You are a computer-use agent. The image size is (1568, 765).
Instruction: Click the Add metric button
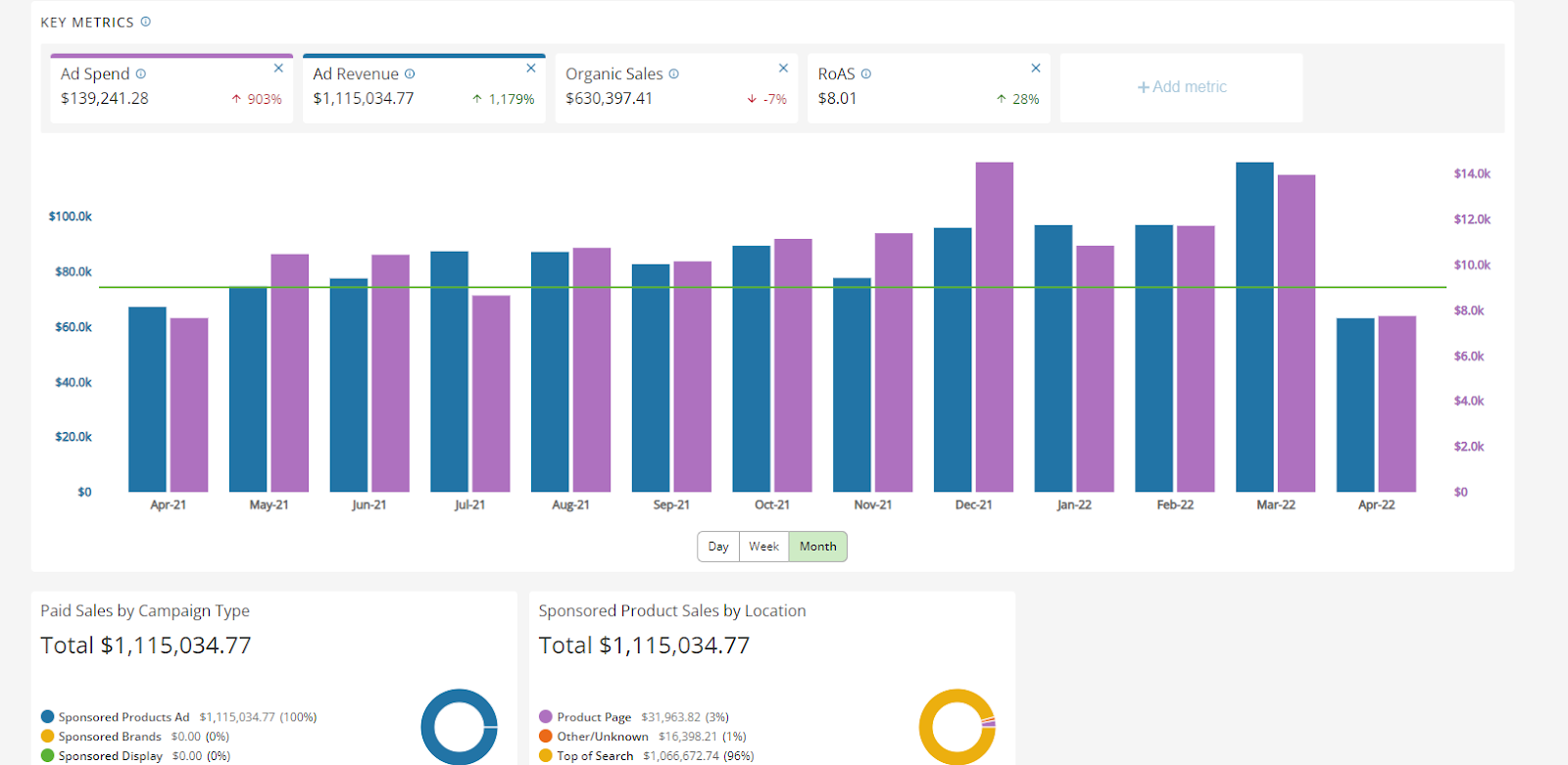[x=1182, y=87]
